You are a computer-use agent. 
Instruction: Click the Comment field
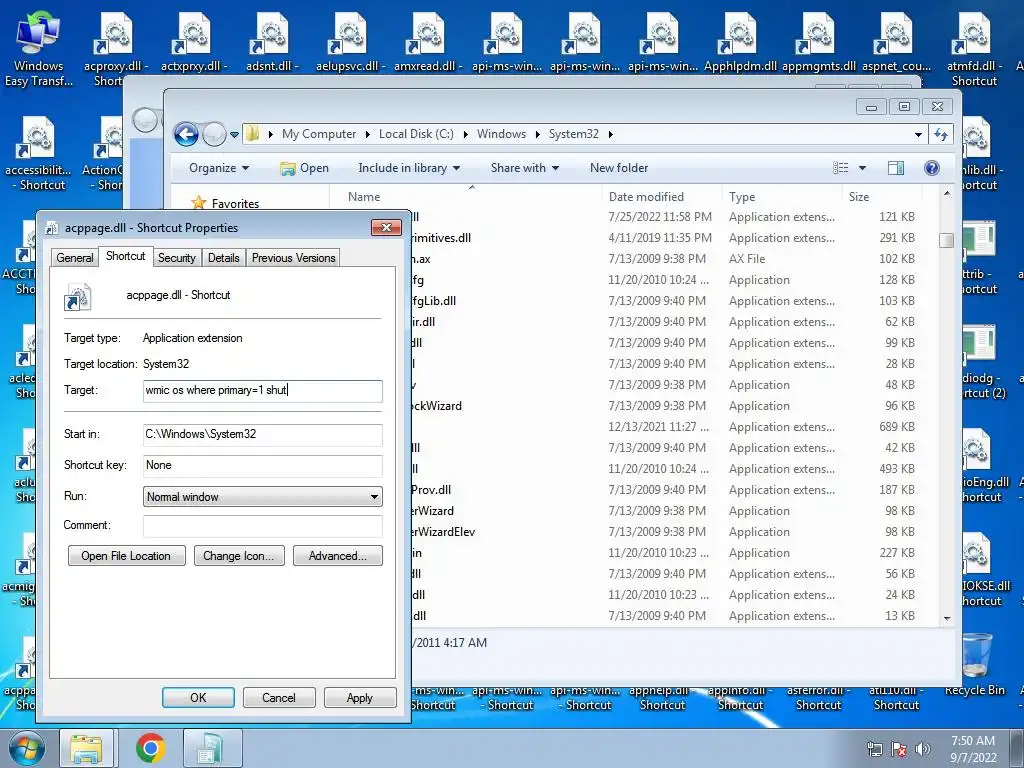click(x=263, y=526)
